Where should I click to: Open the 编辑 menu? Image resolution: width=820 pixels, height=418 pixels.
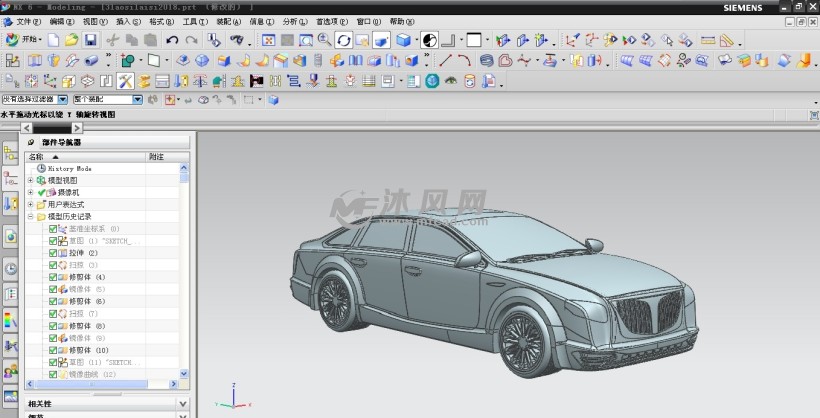(x=62, y=21)
